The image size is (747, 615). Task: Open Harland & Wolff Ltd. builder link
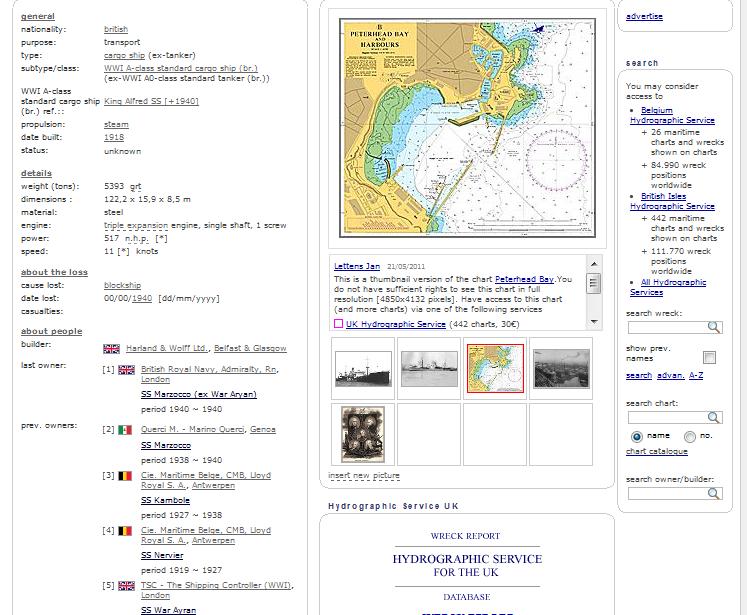click(167, 348)
